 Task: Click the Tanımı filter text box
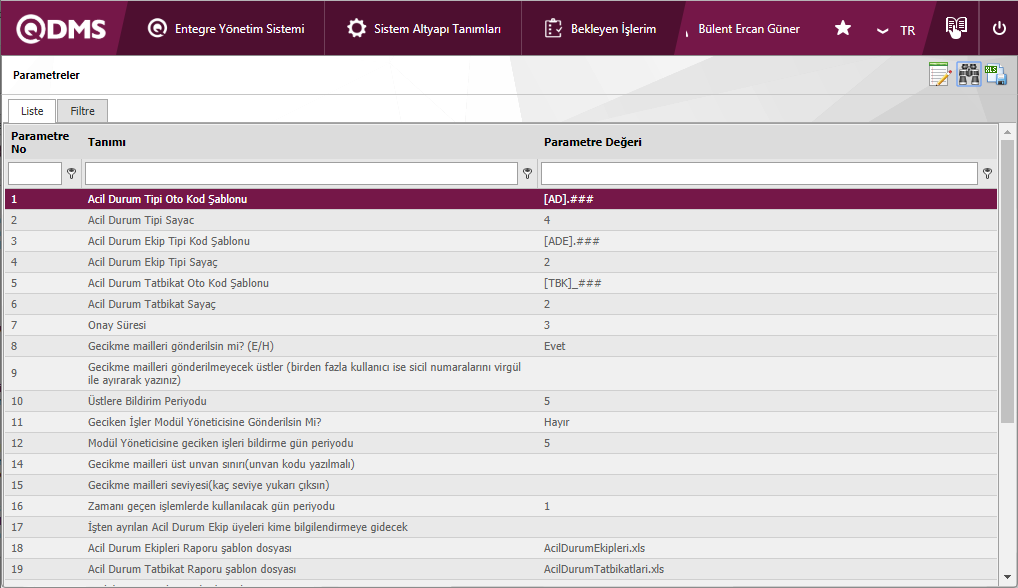(x=300, y=174)
